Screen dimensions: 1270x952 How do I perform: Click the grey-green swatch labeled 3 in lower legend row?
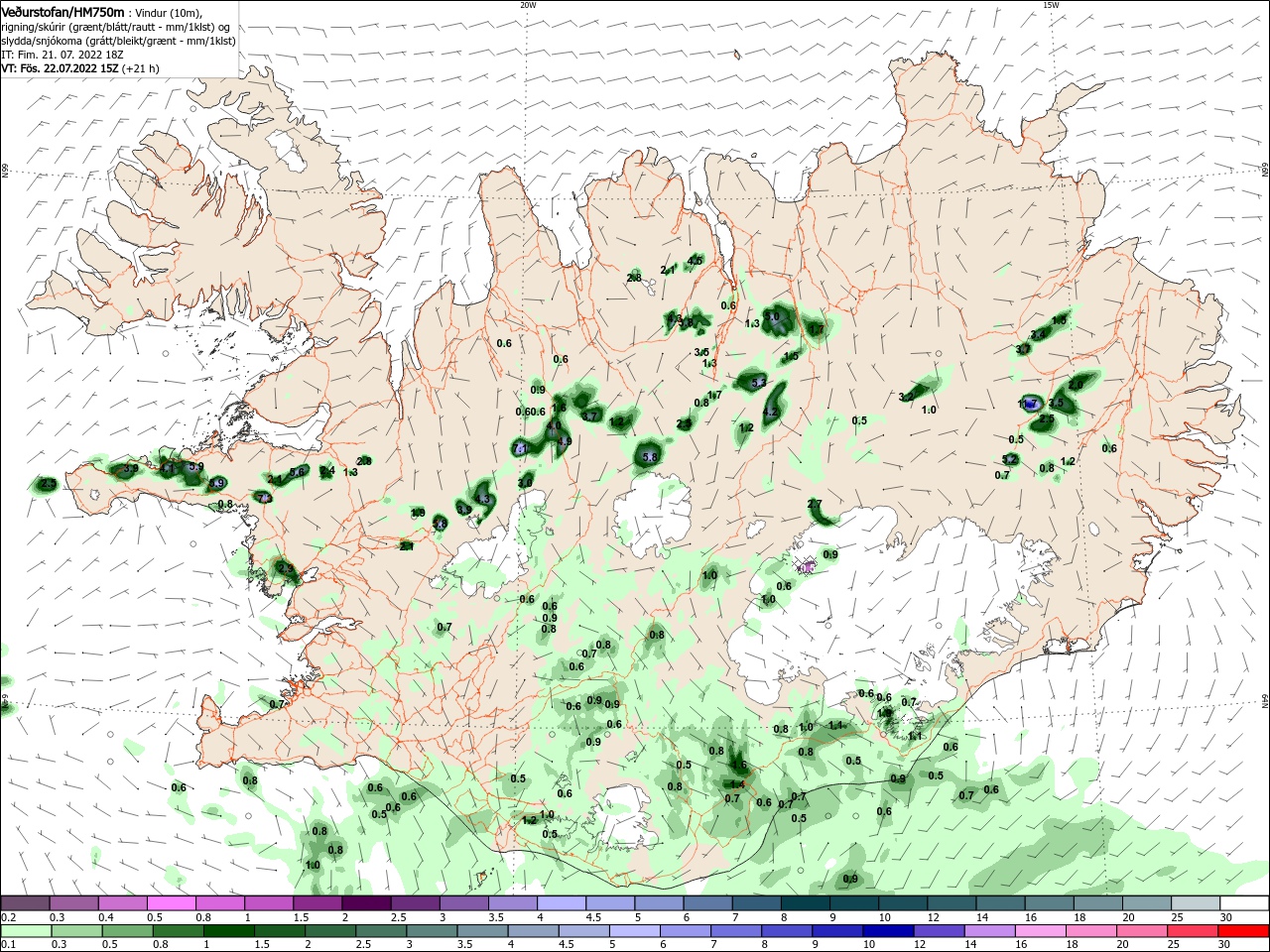431,931
